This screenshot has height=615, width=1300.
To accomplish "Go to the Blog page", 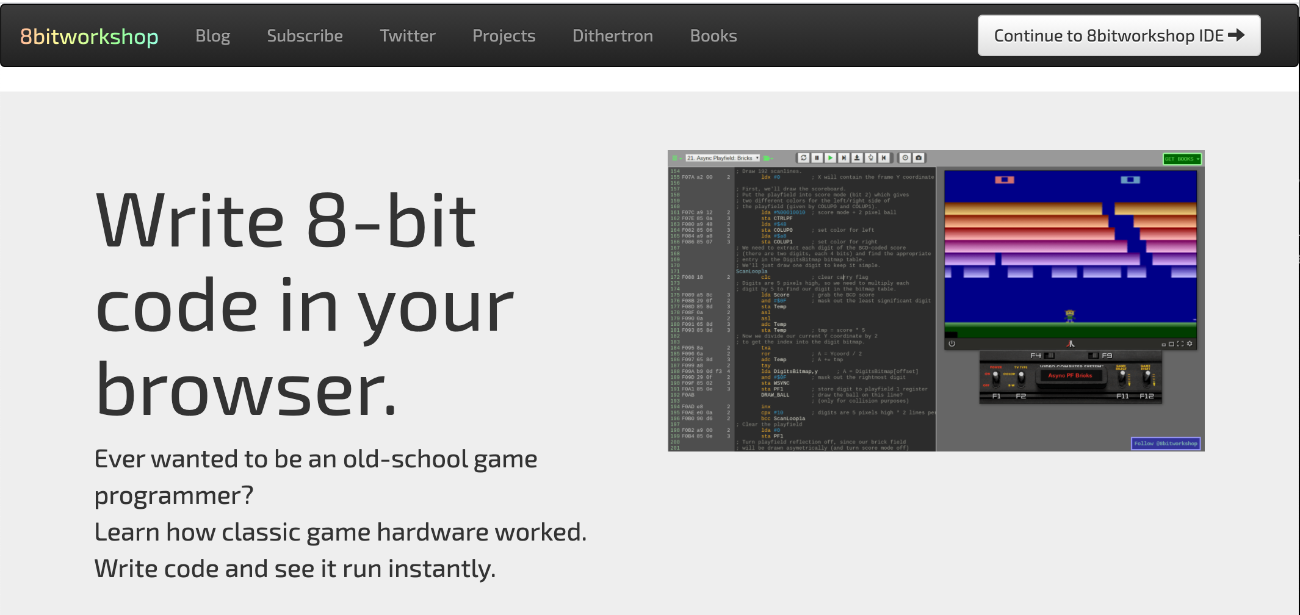I will (212, 36).
